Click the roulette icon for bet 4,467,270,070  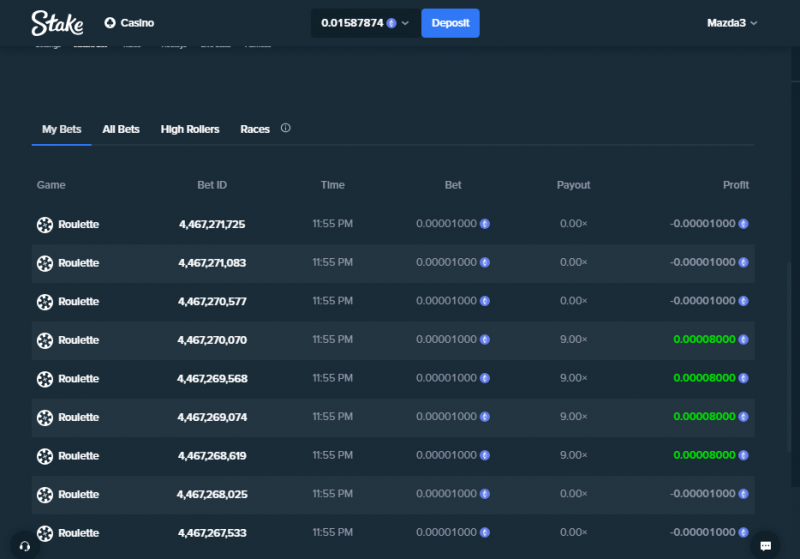pyautogui.click(x=45, y=340)
